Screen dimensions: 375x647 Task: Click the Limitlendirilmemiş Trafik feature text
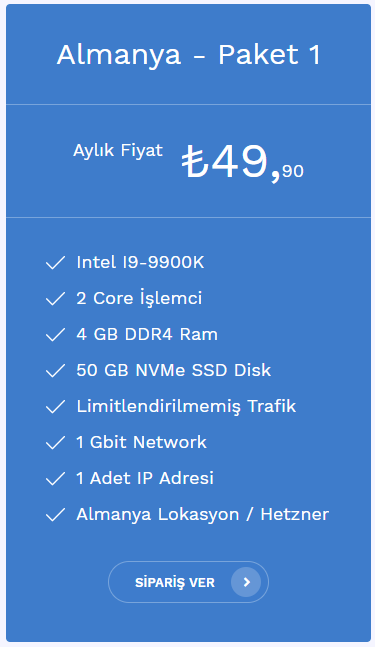pos(186,406)
